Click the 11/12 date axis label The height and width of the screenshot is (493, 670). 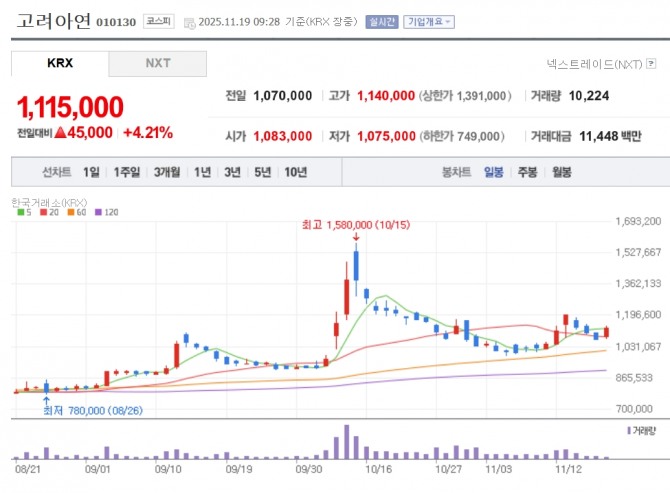(x=568, y=469)
